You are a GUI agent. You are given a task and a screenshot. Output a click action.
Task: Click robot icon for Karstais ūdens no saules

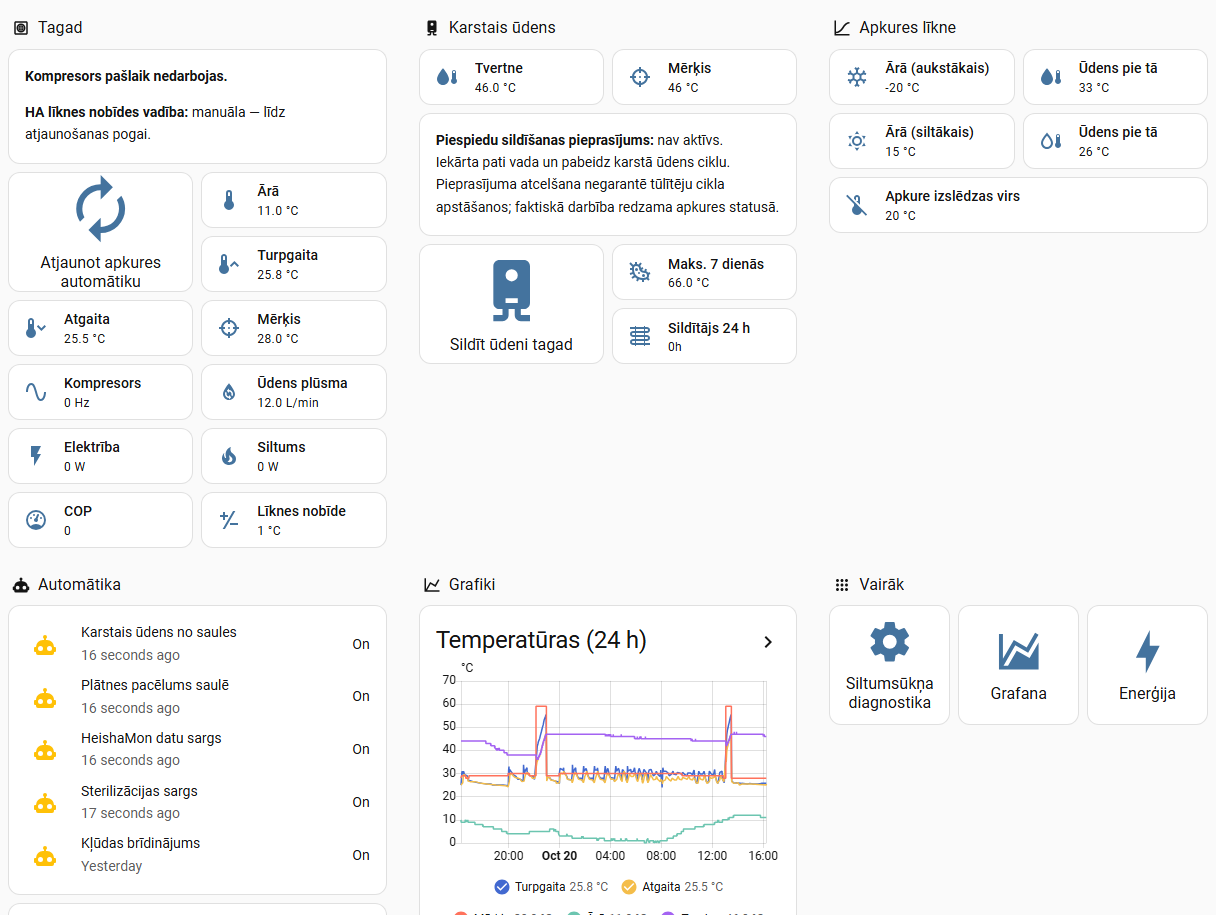pos(45,645)
